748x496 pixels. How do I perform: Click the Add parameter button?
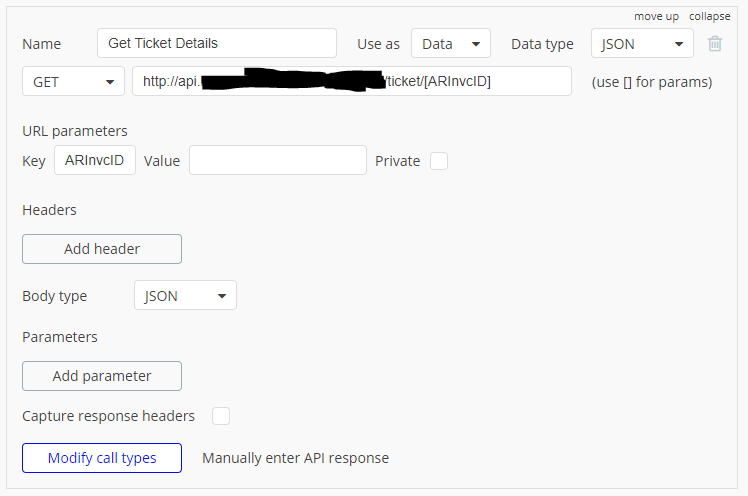102,376
